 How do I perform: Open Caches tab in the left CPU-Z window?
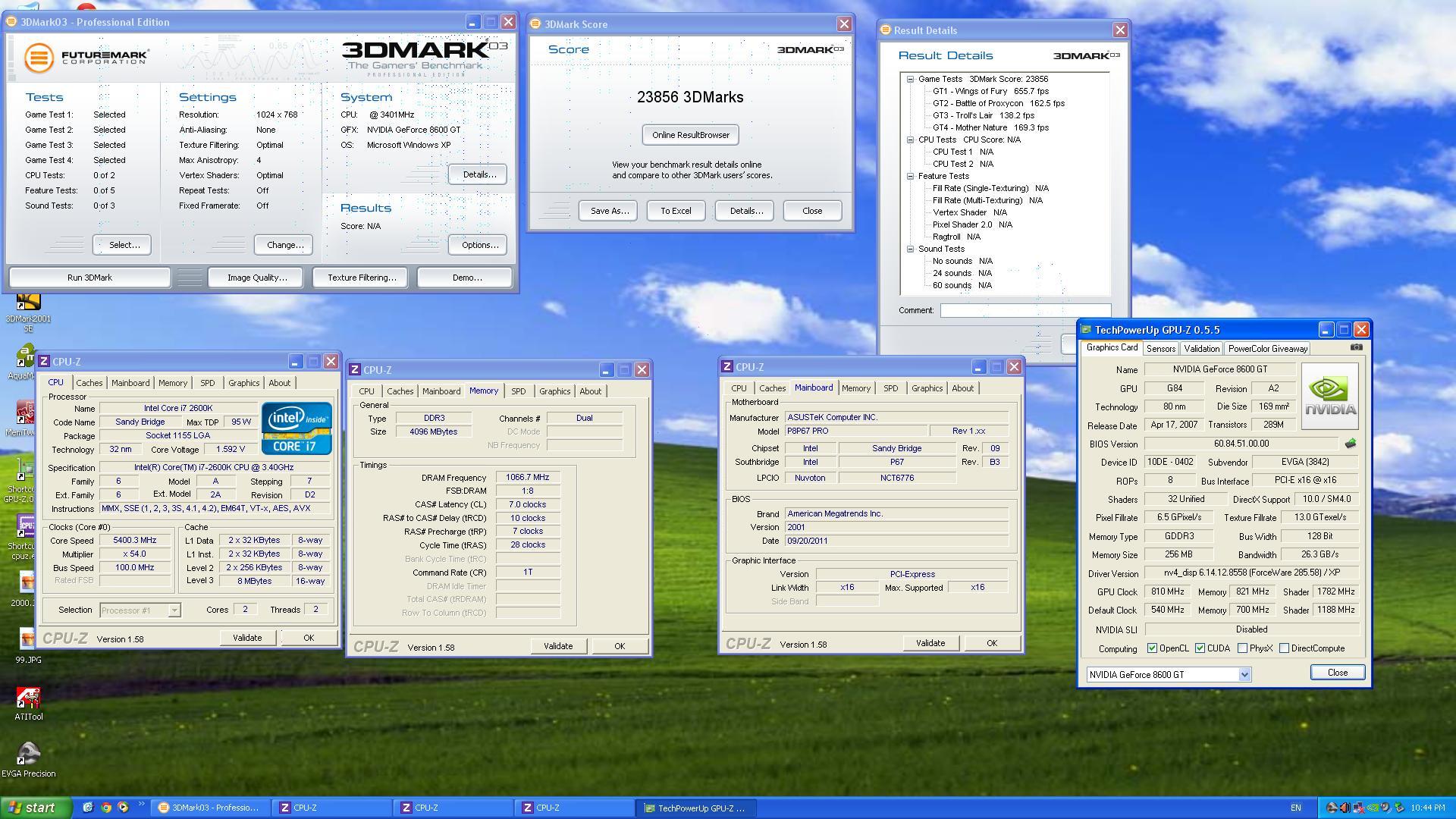[x=89, y=383]
